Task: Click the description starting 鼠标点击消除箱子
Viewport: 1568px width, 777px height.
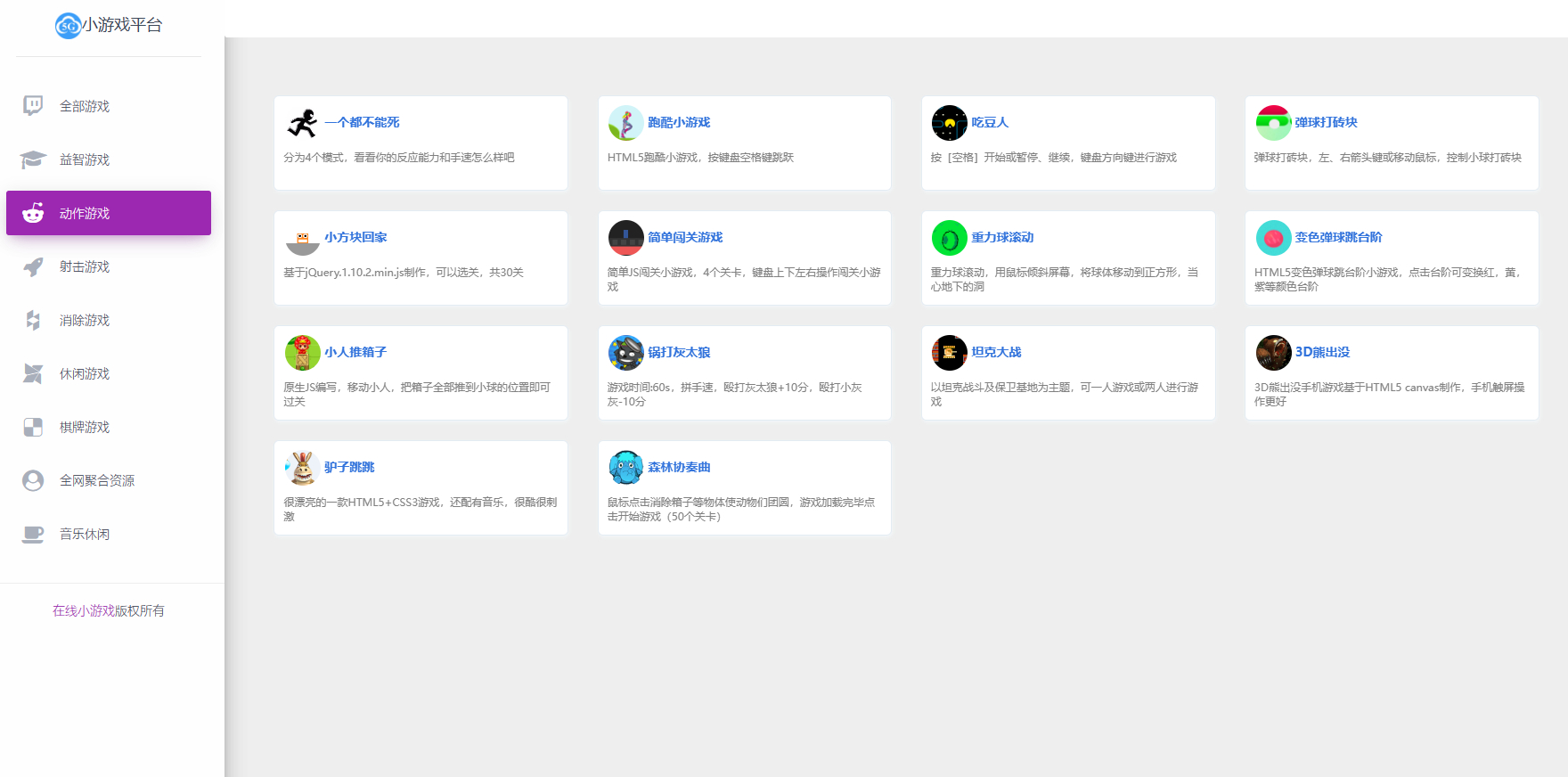Action: [741, 510]
